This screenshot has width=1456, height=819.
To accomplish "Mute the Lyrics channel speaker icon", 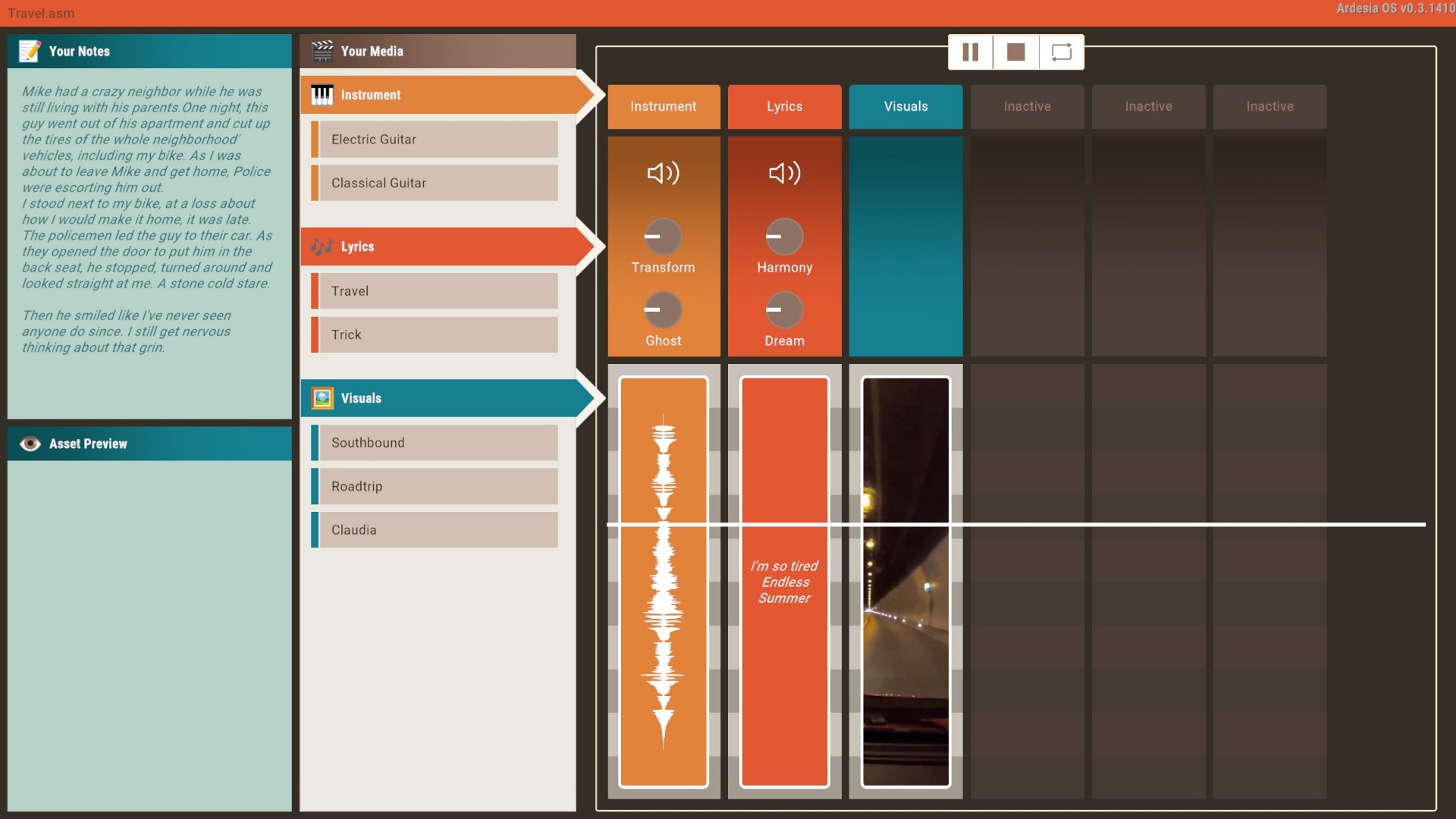I will (x=784, y=173).
